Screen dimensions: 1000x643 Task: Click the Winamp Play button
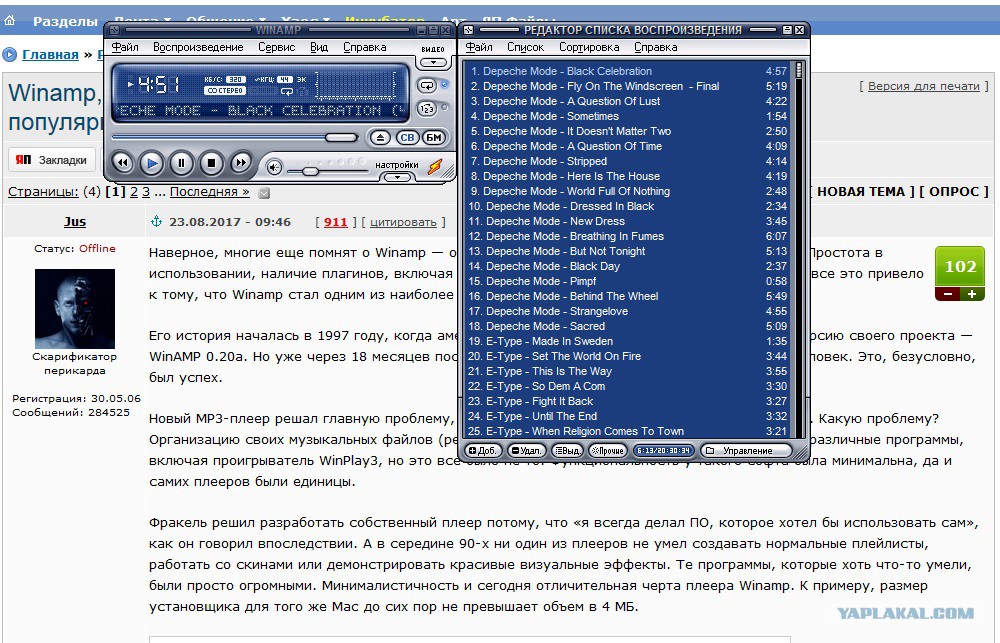click(152, 163)
